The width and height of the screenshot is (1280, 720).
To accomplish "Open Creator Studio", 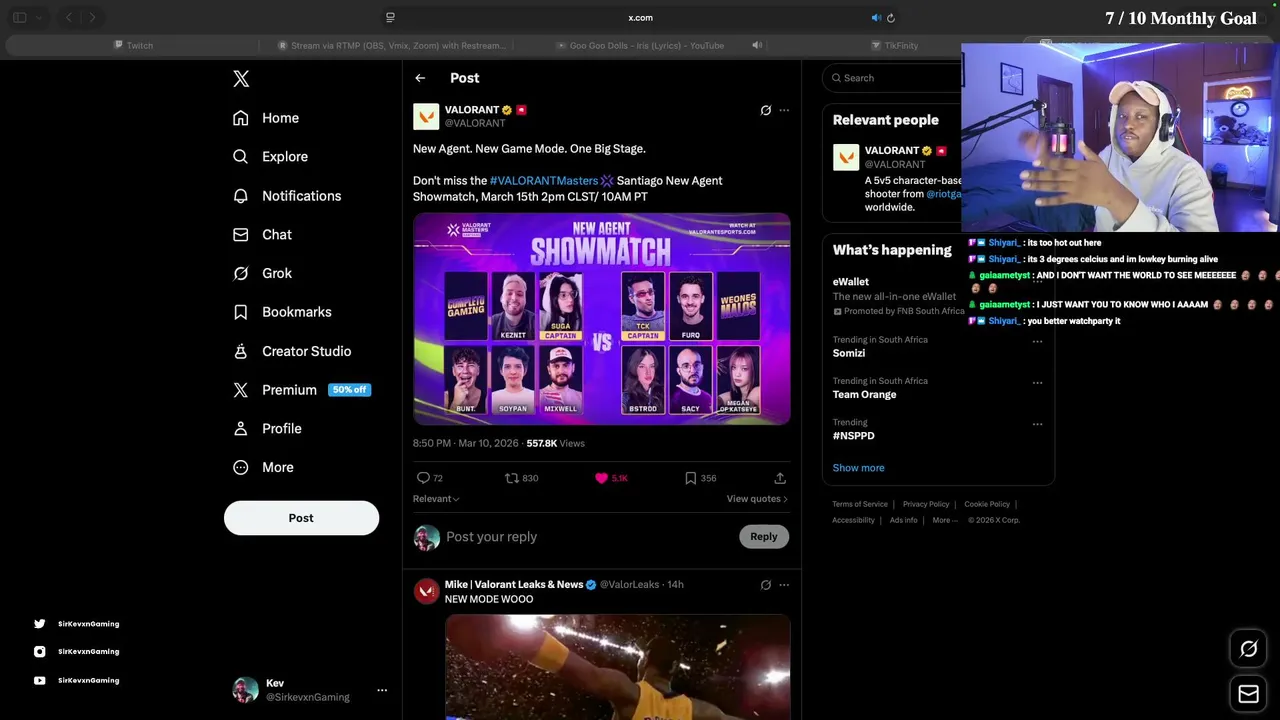I will pyautogui.click(x=292, y=351).
